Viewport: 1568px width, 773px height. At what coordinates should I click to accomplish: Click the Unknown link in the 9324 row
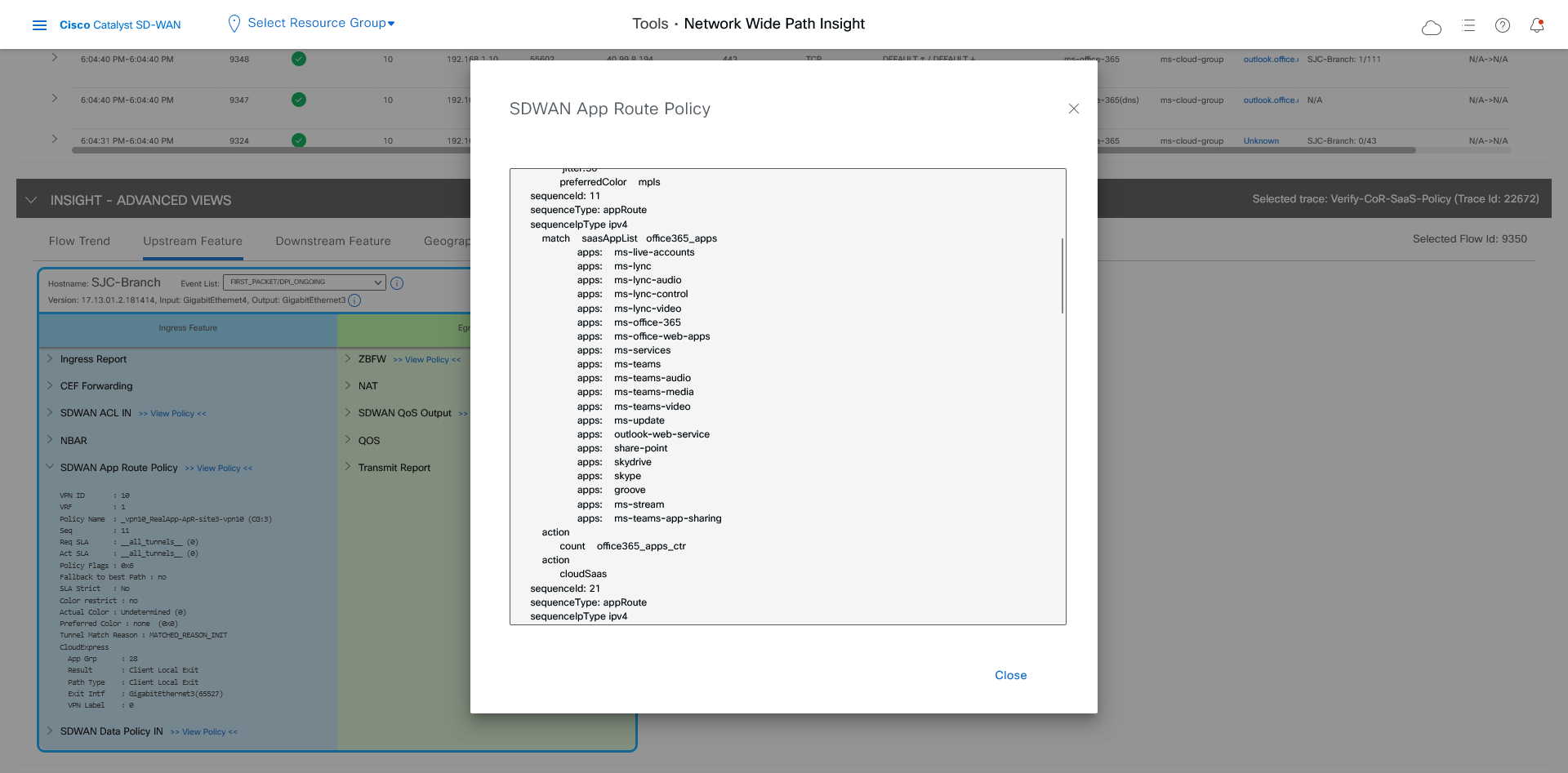coord(1261,141)
